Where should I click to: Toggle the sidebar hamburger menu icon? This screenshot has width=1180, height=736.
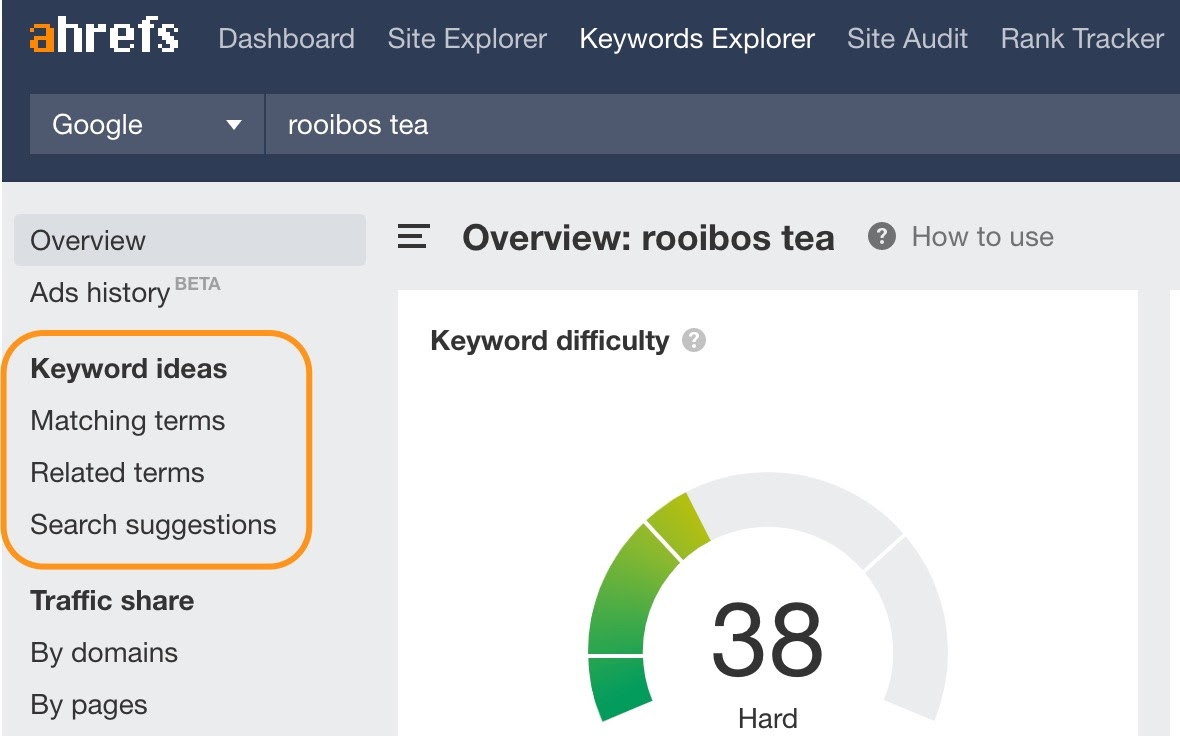413,236
